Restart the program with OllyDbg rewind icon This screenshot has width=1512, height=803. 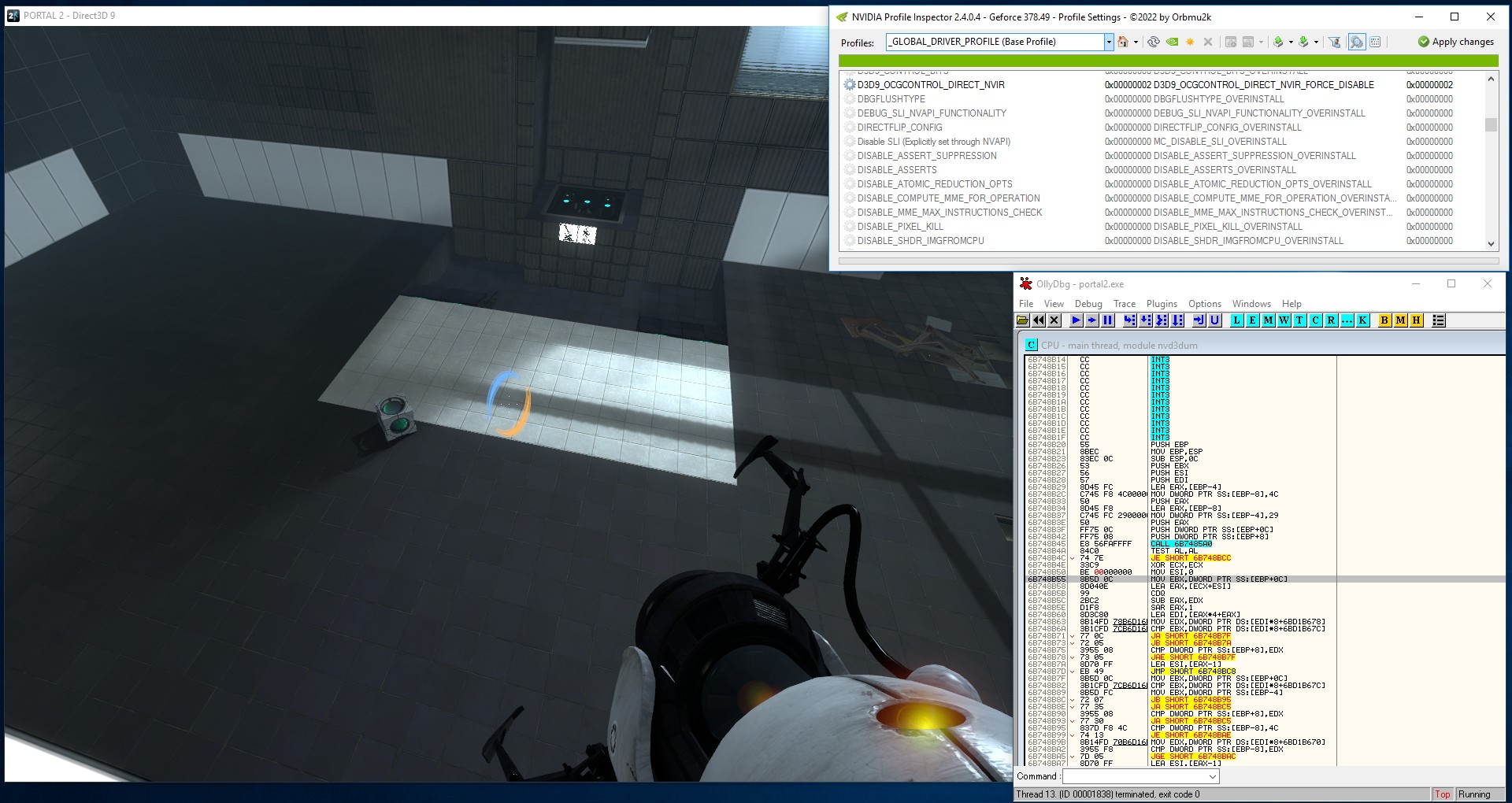[x=1039, y=320]
